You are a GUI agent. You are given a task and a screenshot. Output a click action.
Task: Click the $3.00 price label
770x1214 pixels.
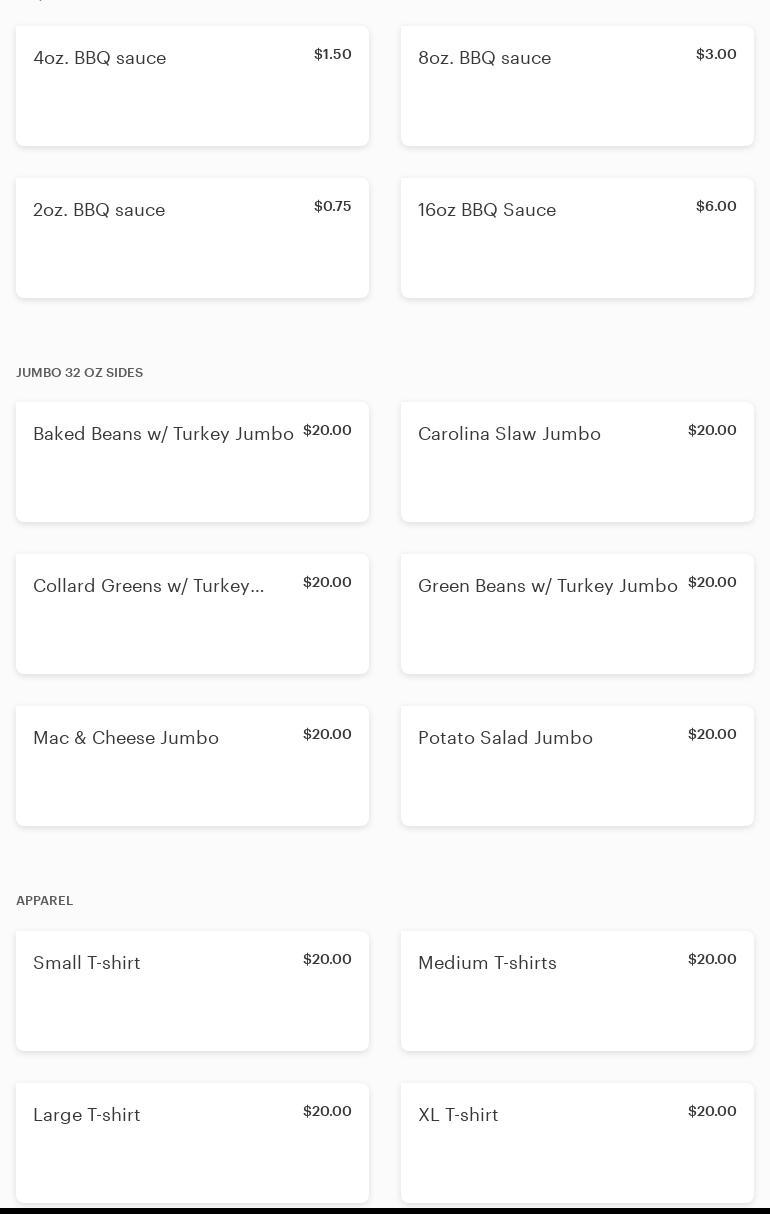point(716,54)
